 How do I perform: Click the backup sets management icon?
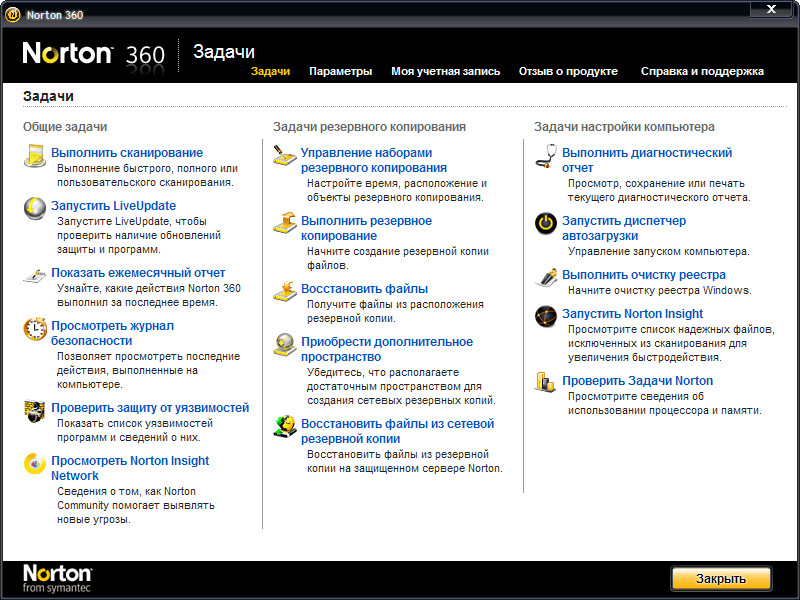284,155
